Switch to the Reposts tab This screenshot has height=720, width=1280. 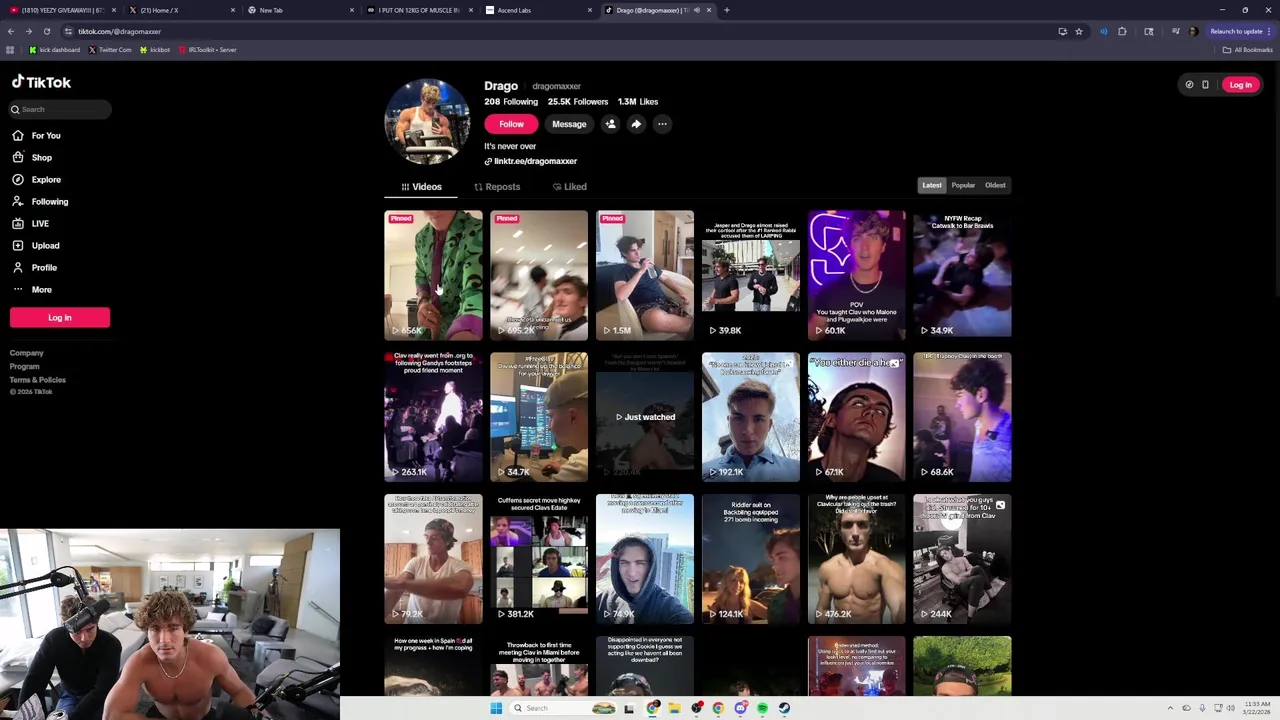click(497, 187)
